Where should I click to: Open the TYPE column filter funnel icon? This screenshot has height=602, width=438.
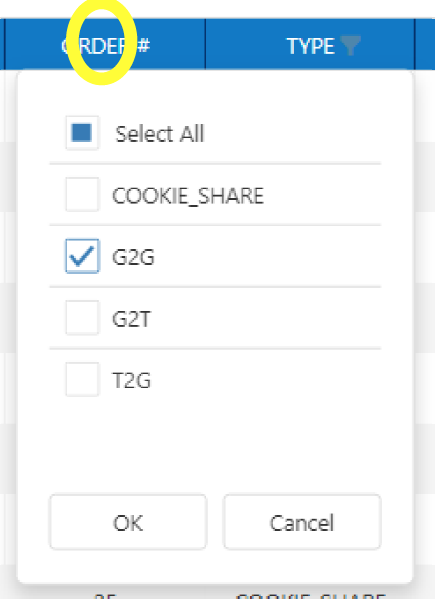click(350, 46)
